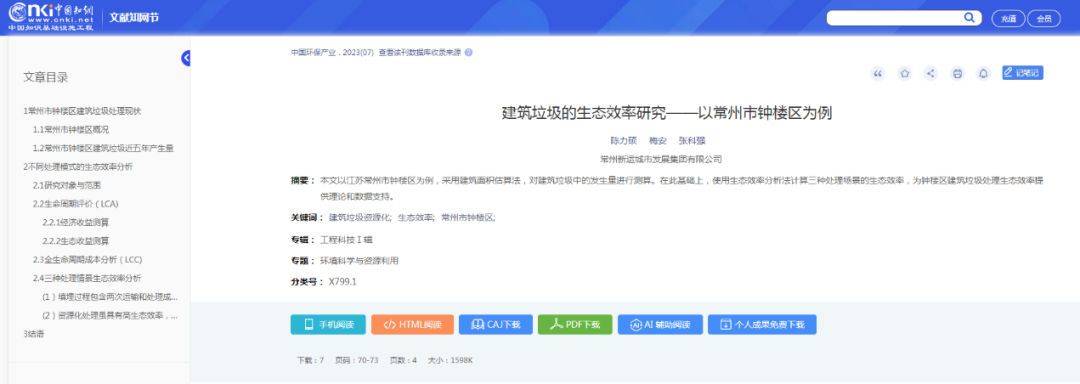Open 记笔记 note-taking button
Image resolution: width=1080 pixels, height=384 pixels.
click(1022, 72)
